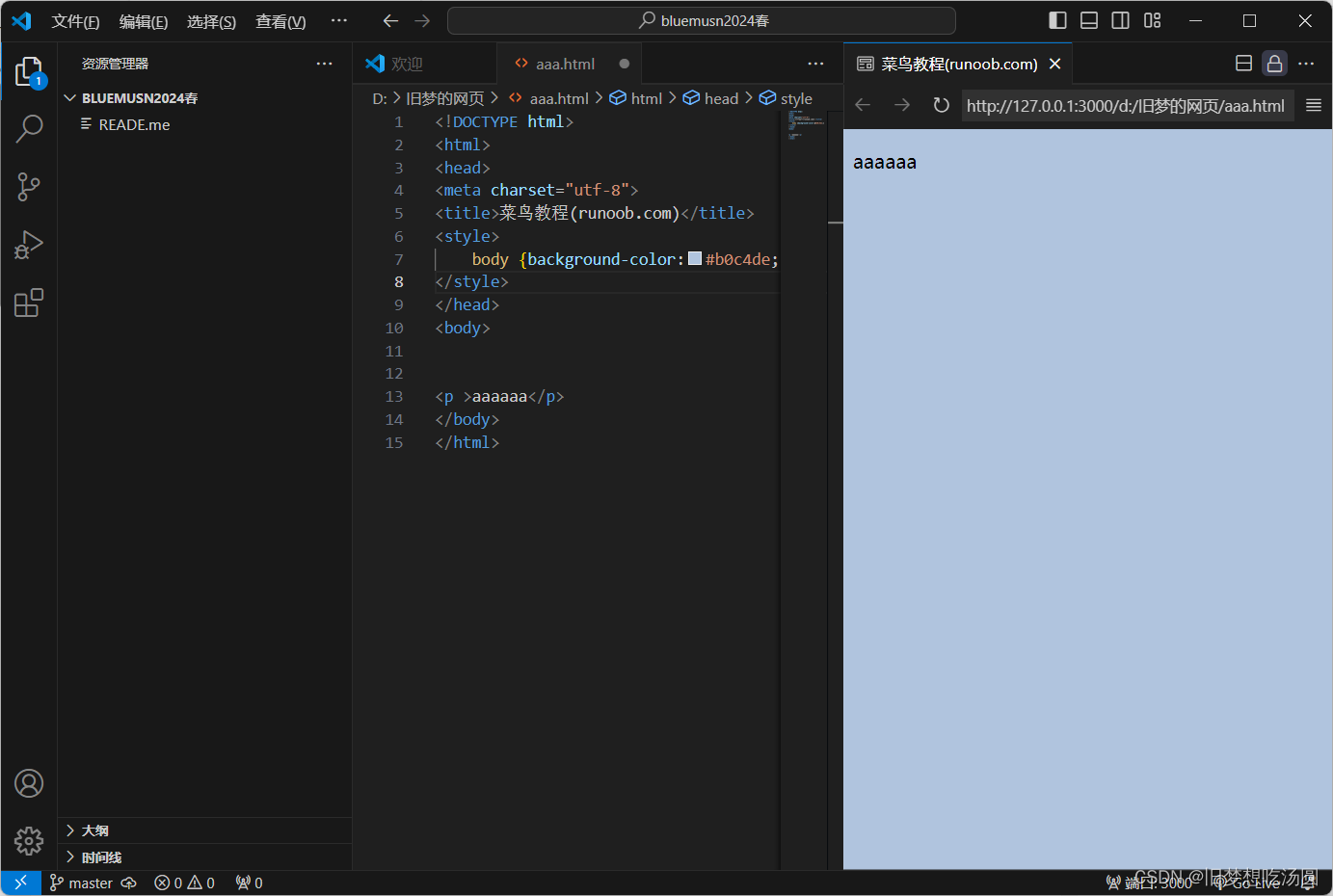Open the Run and Debug view
This screenshot has height=896, width=1333.
click(x=29, y=245)
